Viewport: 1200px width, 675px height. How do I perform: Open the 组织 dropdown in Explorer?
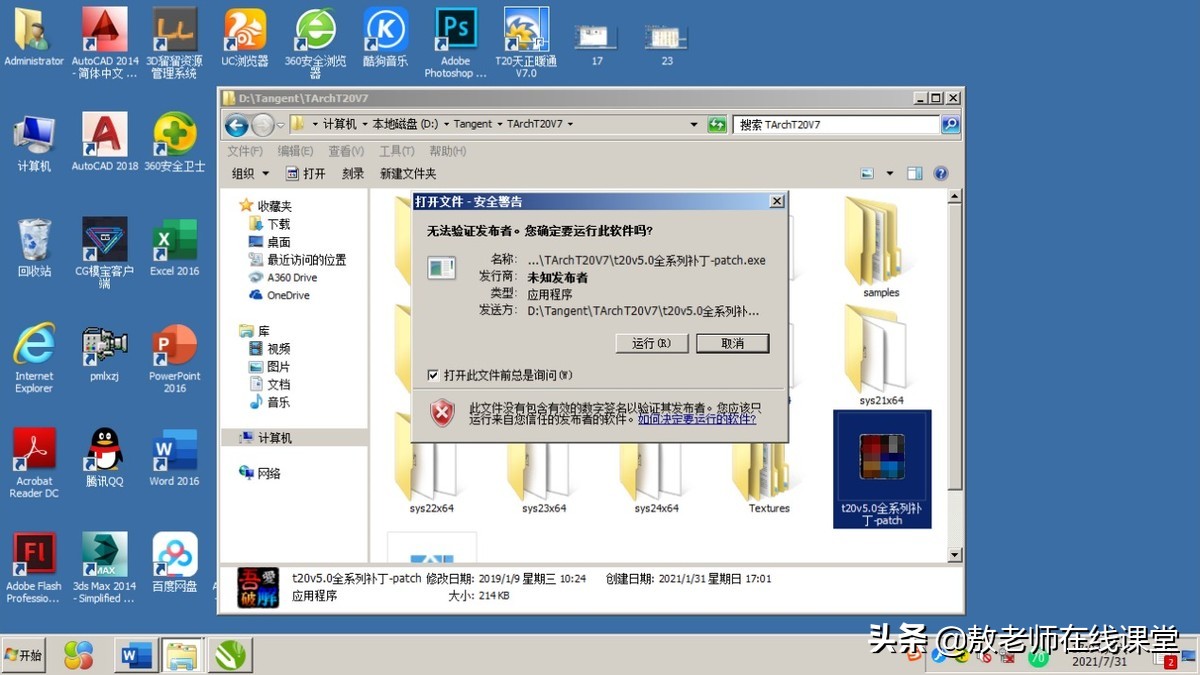(248, 172)
